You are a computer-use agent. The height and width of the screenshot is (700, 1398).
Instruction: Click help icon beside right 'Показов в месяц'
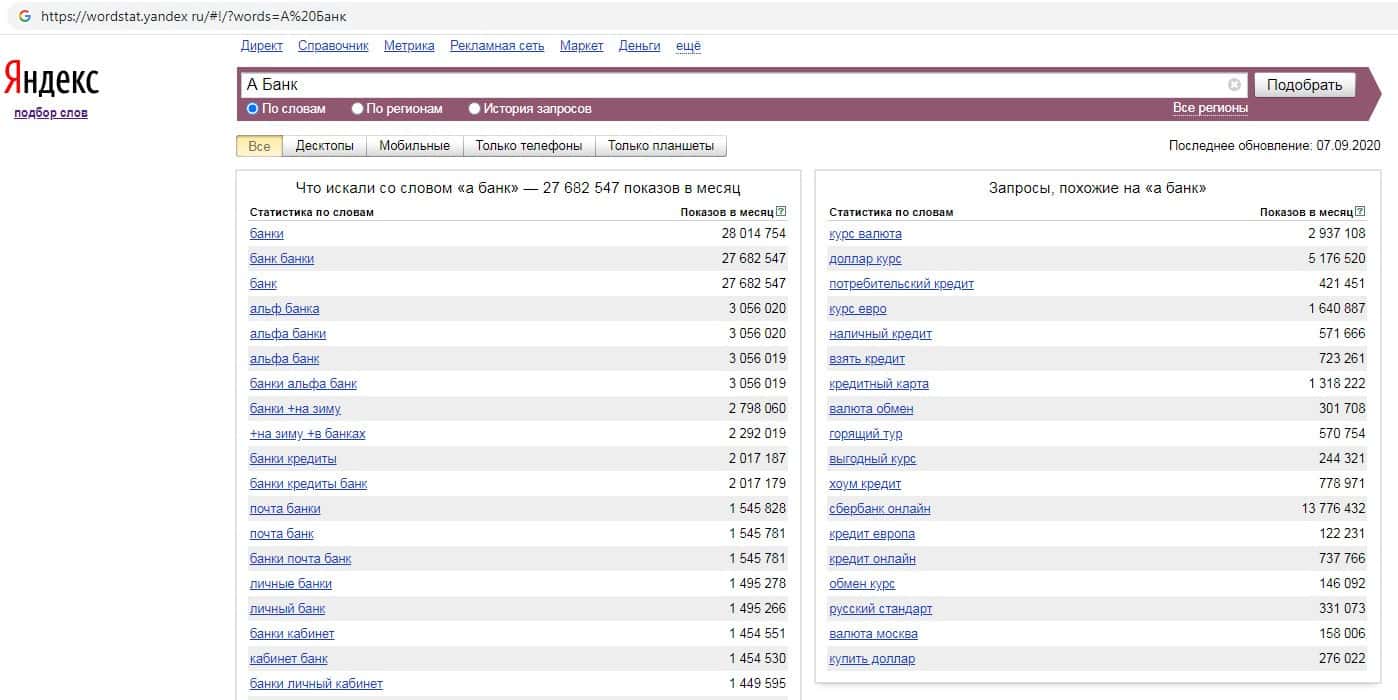[x=1361, y=211]
